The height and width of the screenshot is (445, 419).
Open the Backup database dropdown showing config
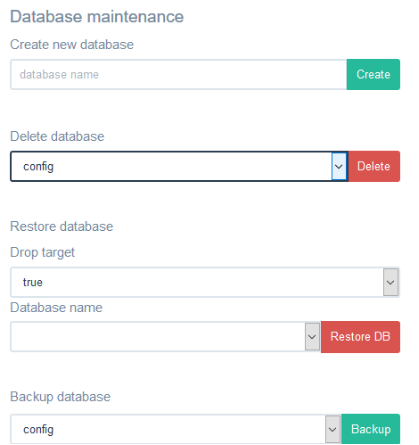pyautogui.click(x=176, y=429)
